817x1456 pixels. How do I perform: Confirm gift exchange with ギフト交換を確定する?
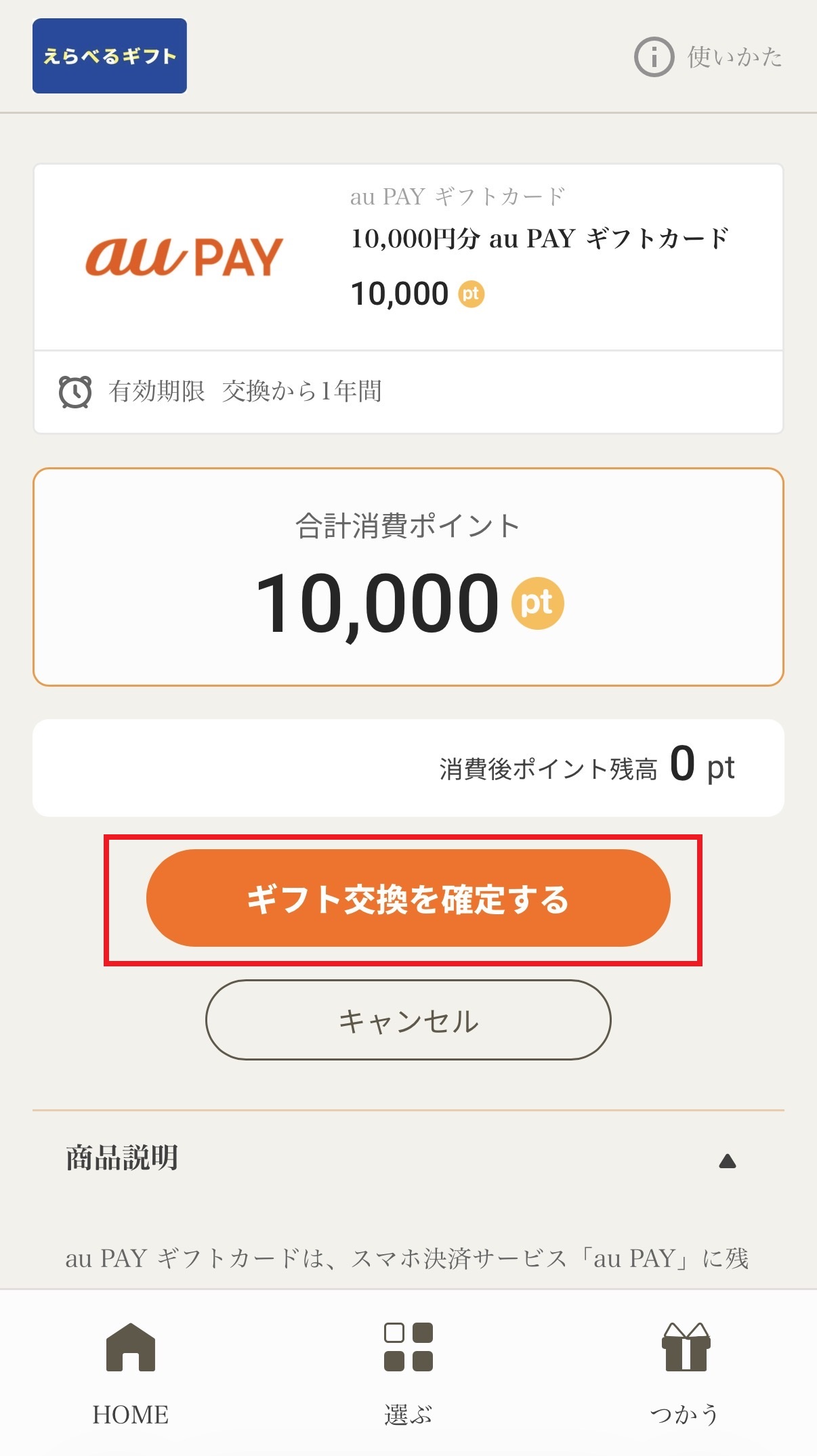(x=408, y=898)
